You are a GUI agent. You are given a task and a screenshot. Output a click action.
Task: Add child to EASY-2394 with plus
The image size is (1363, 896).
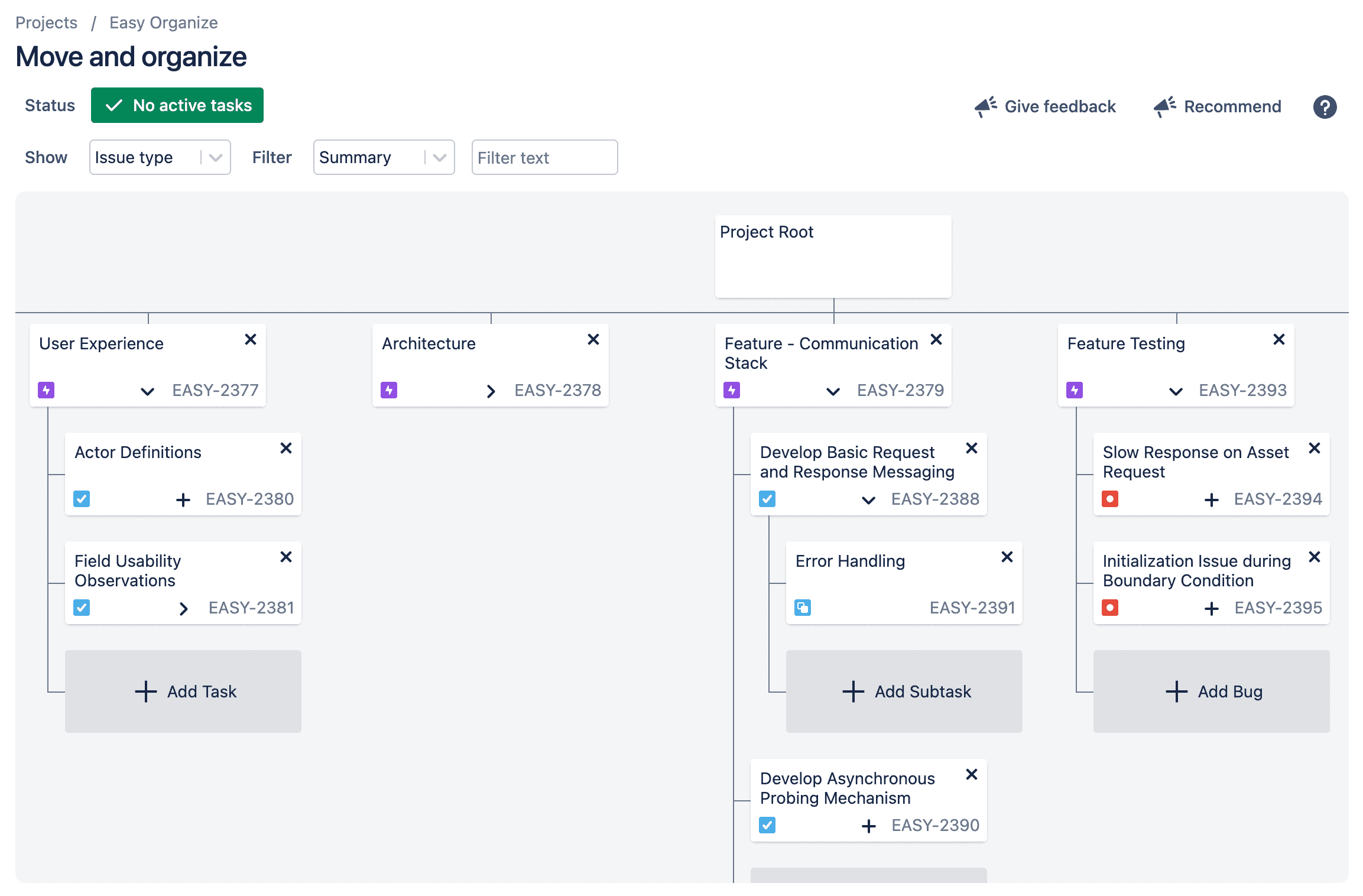(x=1212, y=500)
